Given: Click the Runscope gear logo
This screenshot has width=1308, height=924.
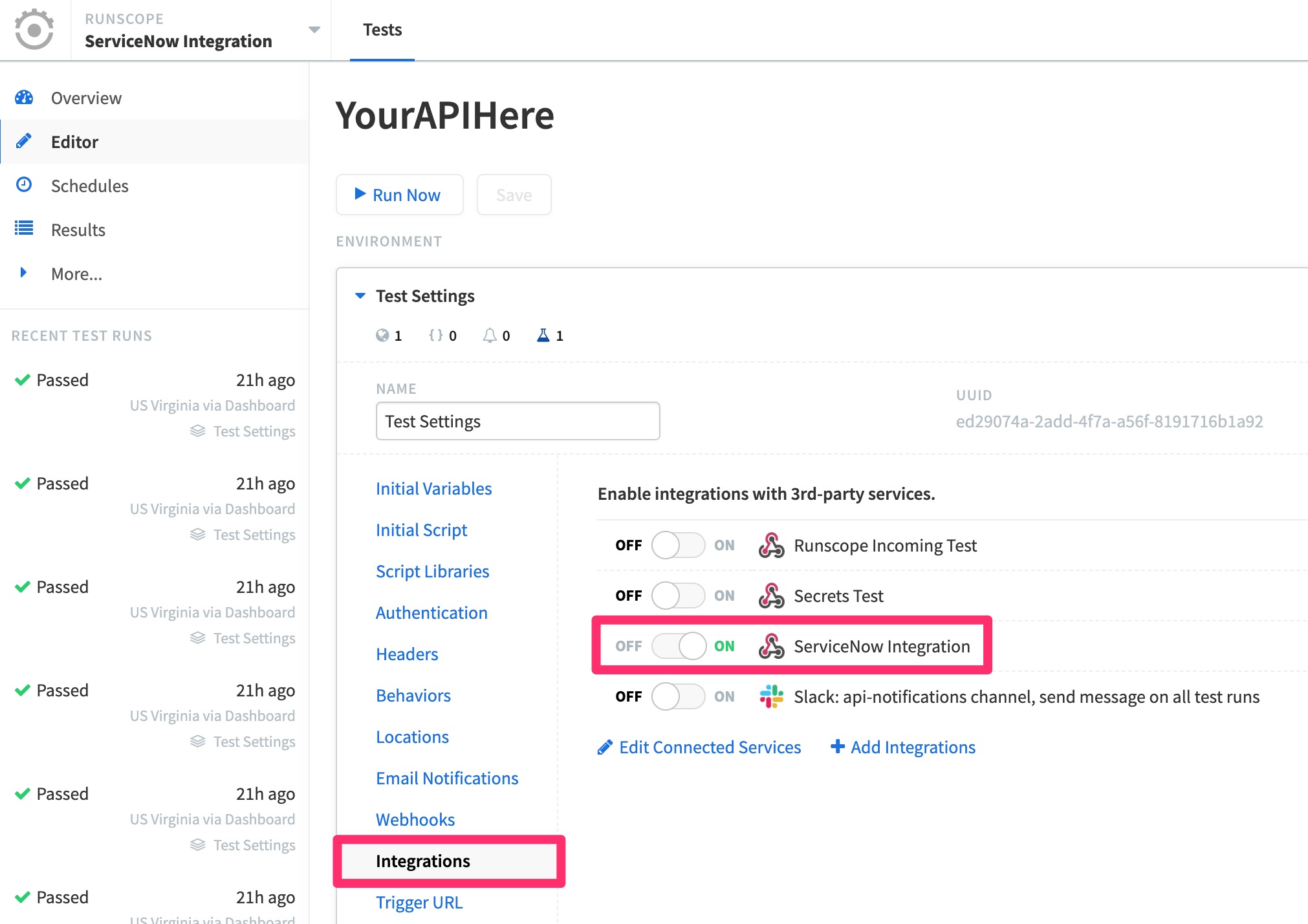Looking at the screenshot, I should (x=34, y=29).
